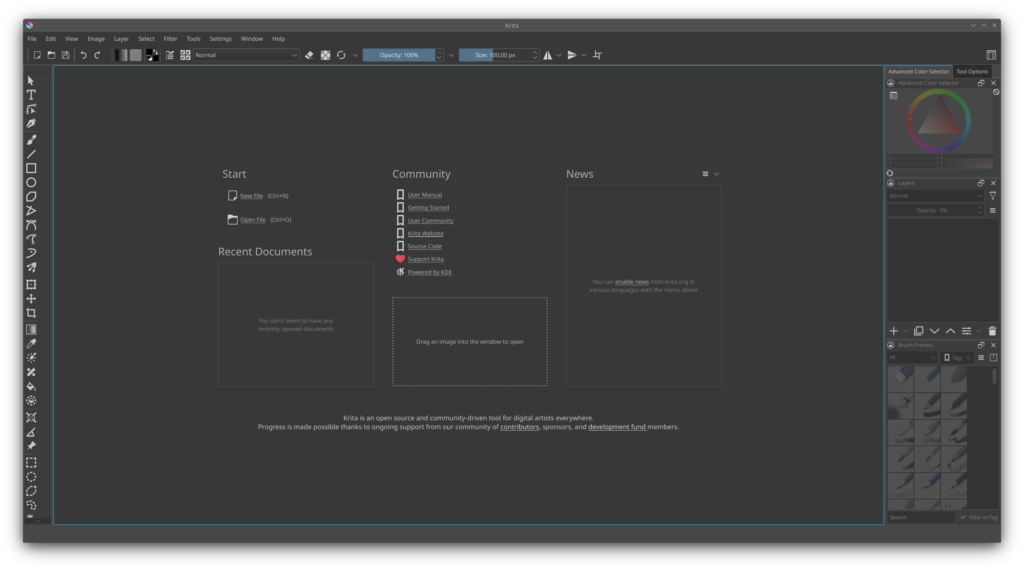Select the Crop tool in toolbox

pos(31,313)
